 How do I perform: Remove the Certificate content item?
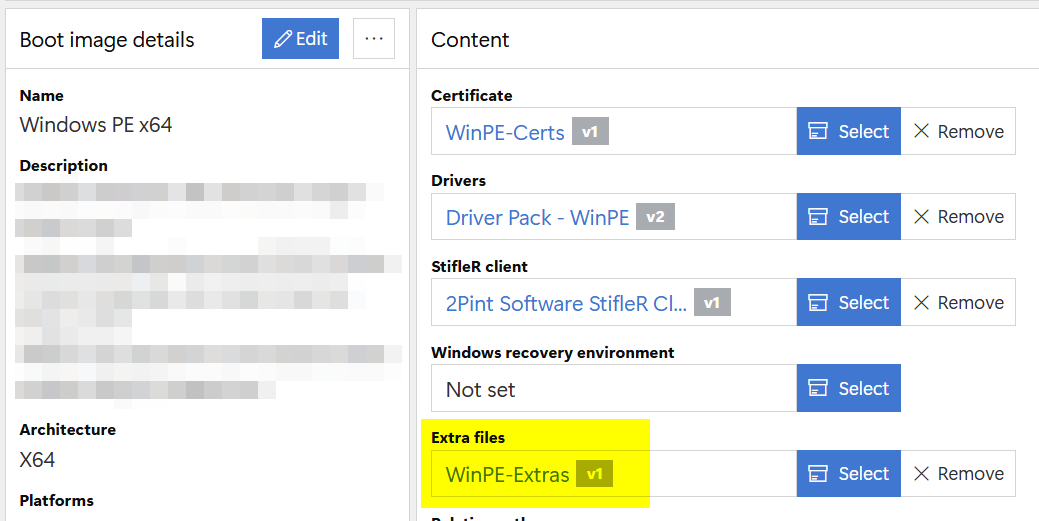click(958, 131)
